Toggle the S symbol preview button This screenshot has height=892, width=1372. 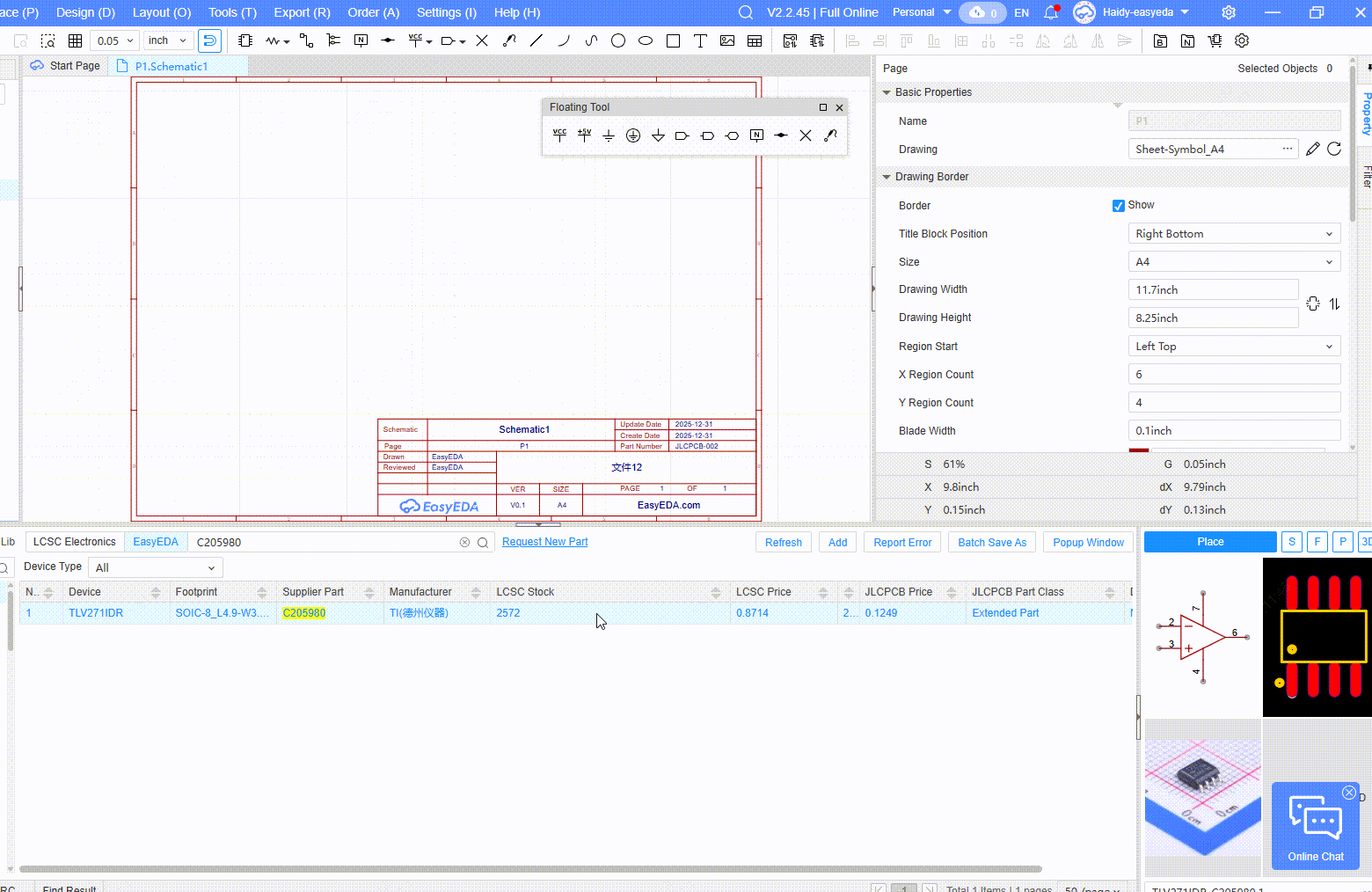pyautogui.click(x=1291, y=542)
